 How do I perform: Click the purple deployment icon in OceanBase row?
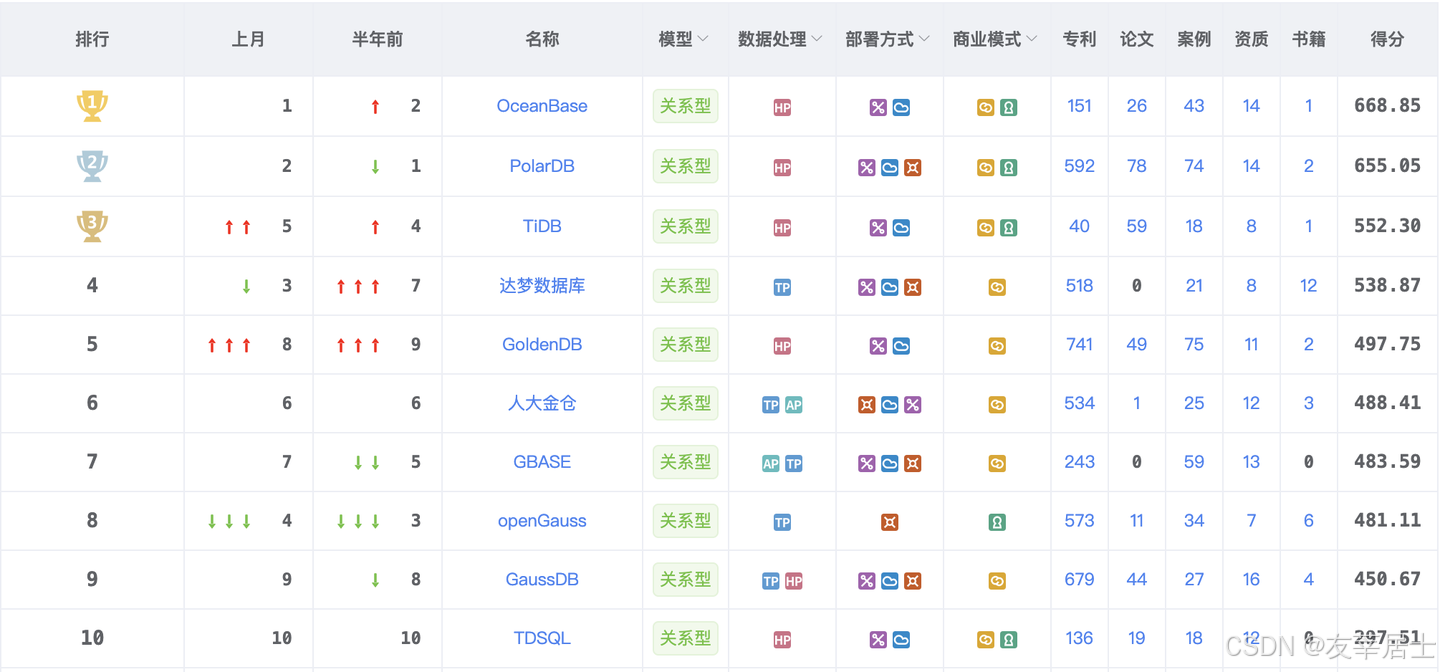click(x=878, y=108)
